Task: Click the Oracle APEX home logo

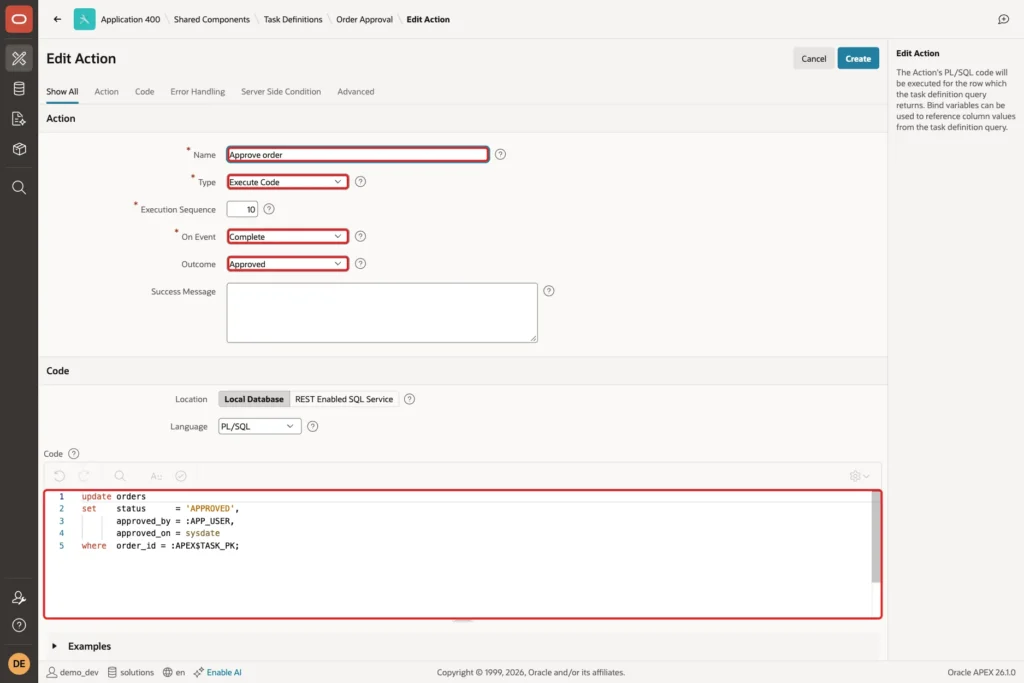Action: point(19,19)
